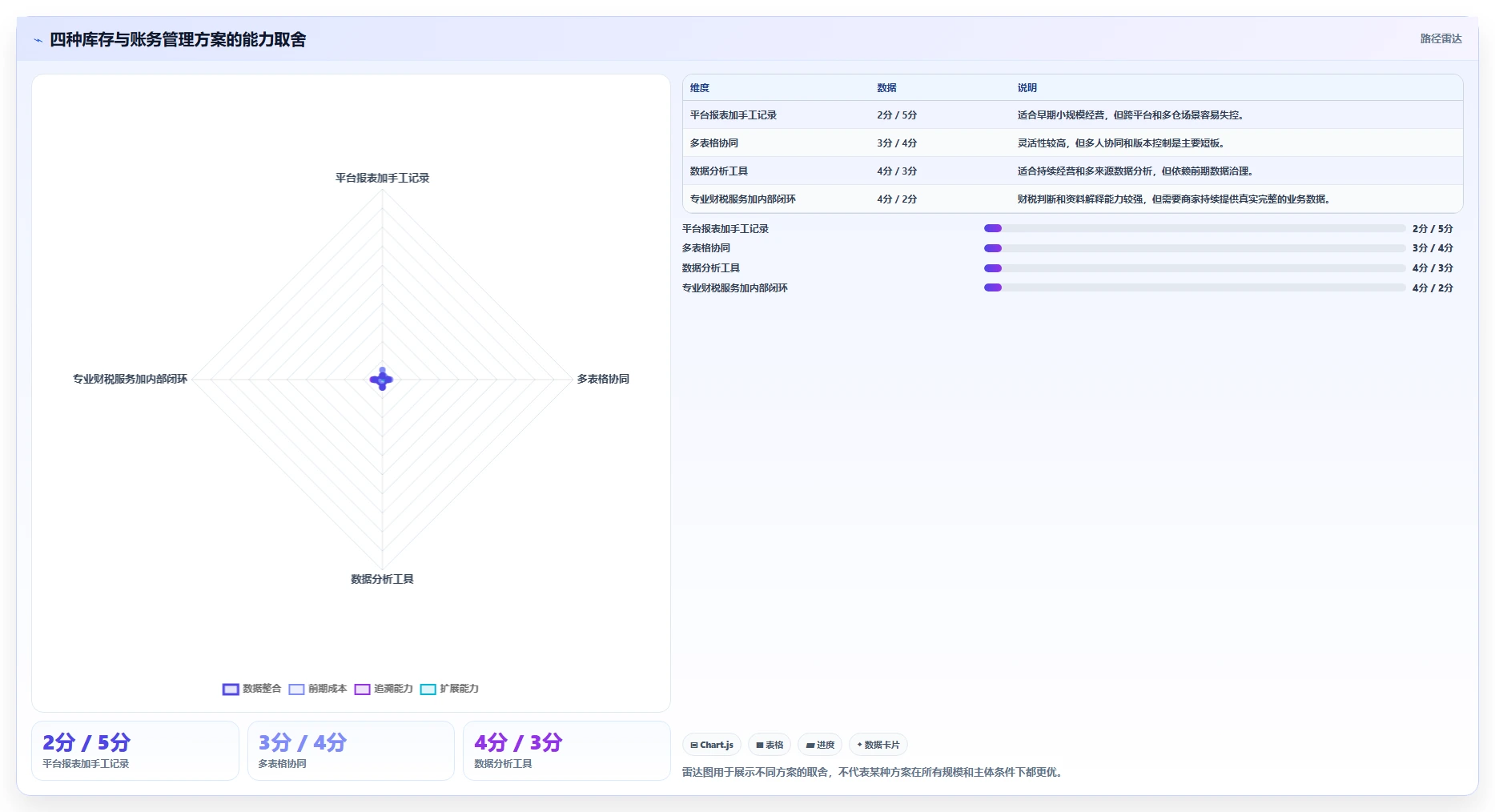Select the 多表格协同 table row cell
This screenshot has height=812, width=1495.
[714, 143]
